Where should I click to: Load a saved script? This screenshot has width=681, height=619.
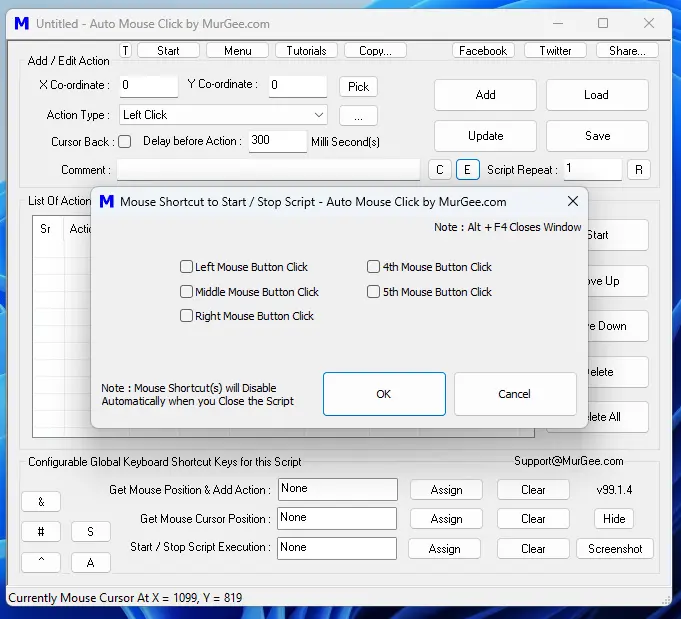coord(597,95)
